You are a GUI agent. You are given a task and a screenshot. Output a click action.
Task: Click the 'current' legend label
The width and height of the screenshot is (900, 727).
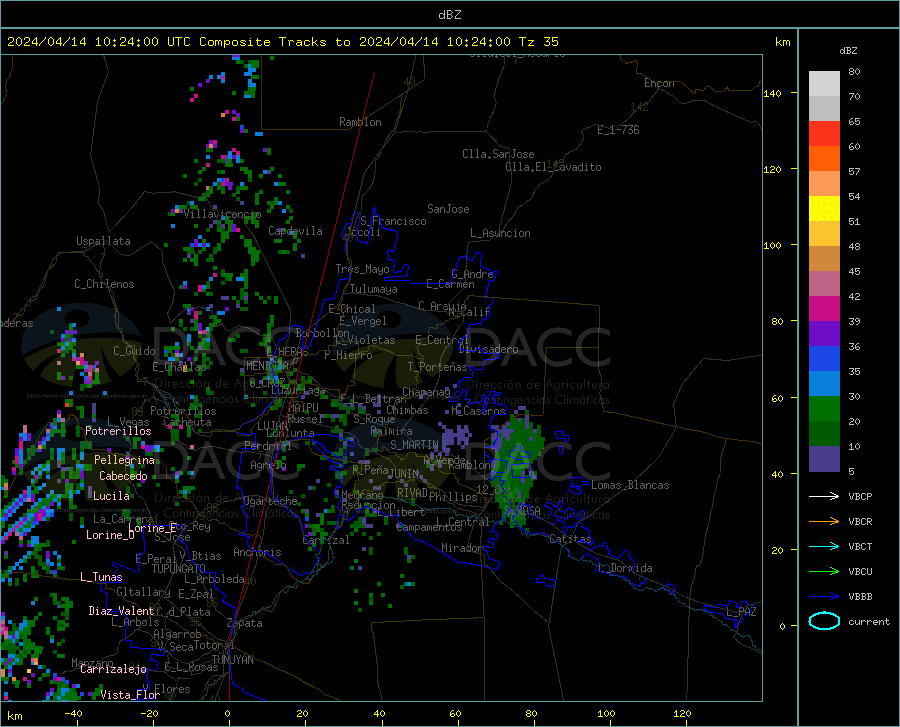[x=869, y=621]
